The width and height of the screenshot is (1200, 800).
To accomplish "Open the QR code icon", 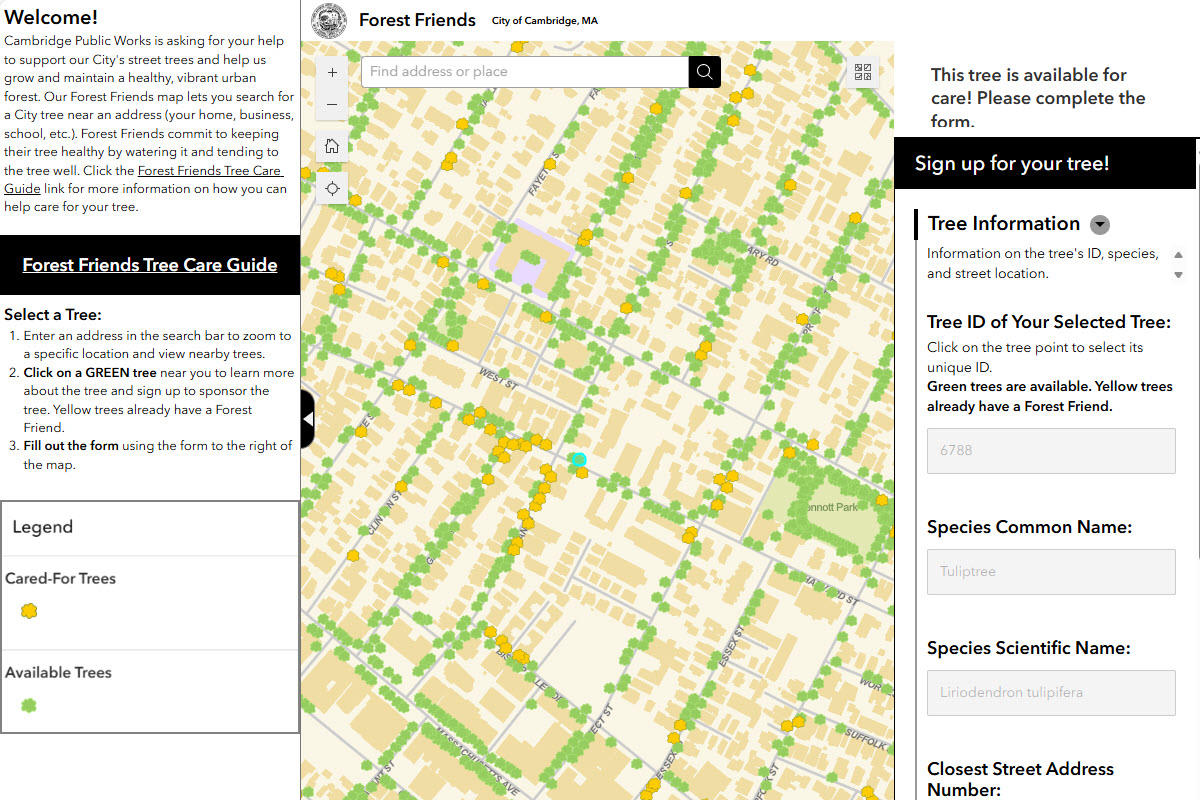I will coord(864,72).
